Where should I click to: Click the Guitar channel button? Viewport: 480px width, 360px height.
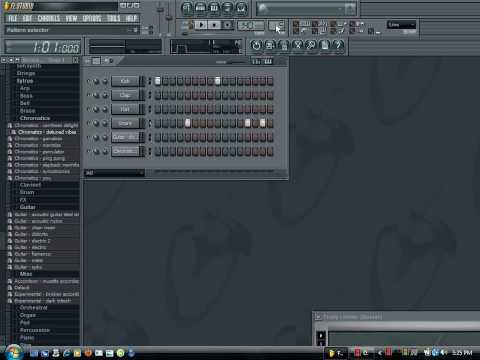point(125,137)
